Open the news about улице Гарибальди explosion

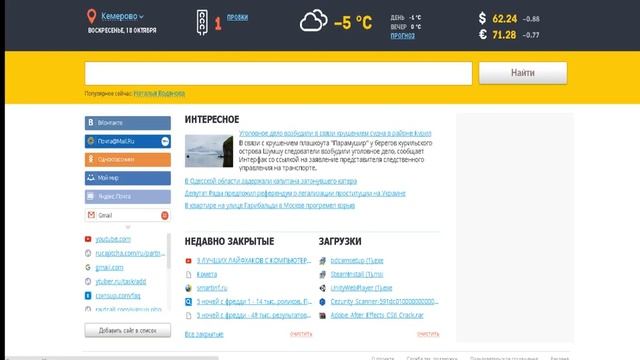(270, 205)
